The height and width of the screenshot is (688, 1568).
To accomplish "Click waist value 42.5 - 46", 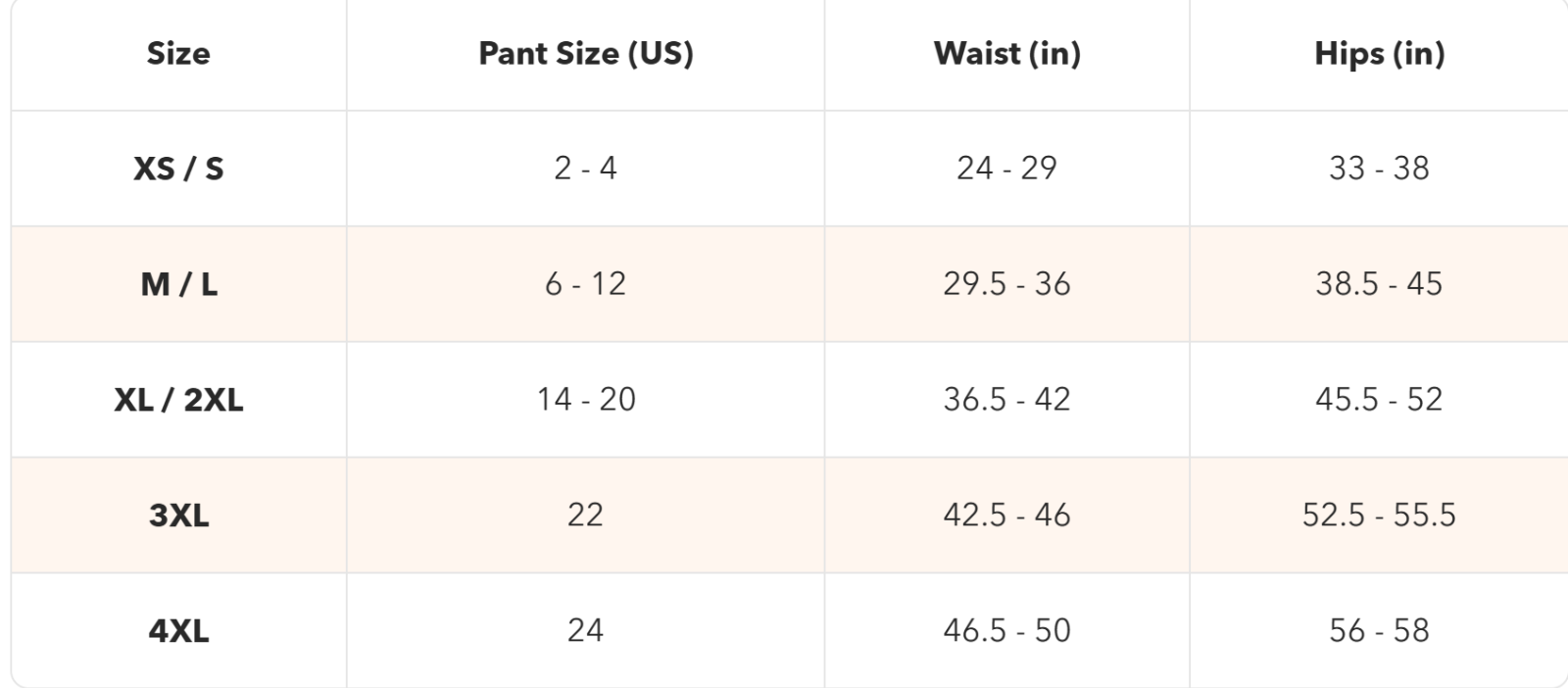I will [x=1007, y=516].
